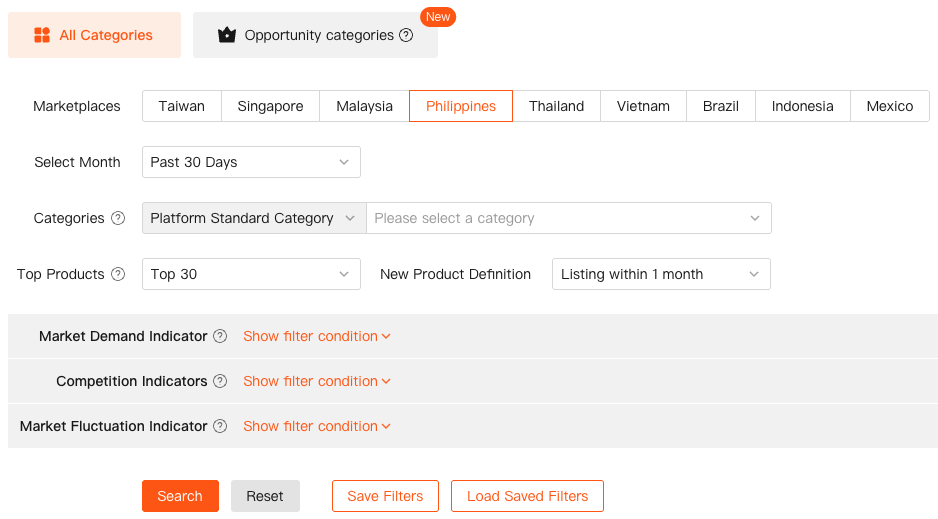
Task: Click Competition Indicators help icon
Action: coord(220,381)
